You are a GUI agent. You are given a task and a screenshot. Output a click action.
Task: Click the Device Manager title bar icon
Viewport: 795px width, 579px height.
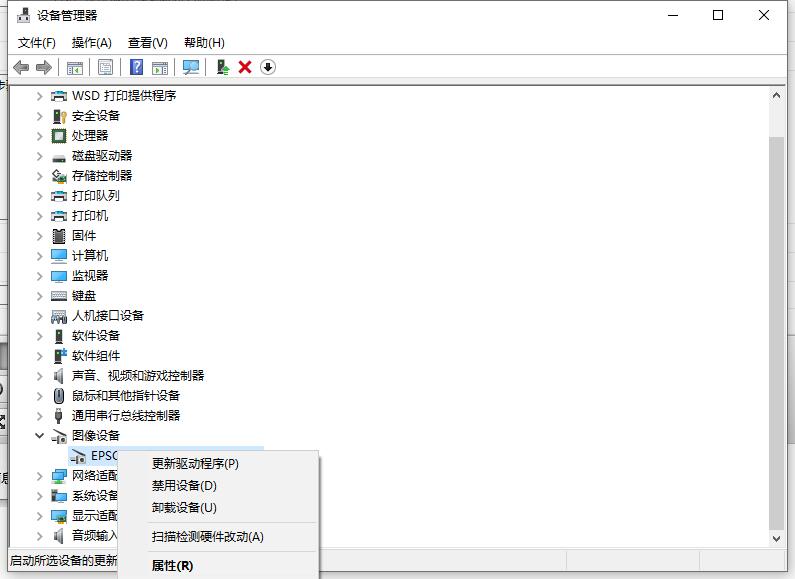point(23,15)
